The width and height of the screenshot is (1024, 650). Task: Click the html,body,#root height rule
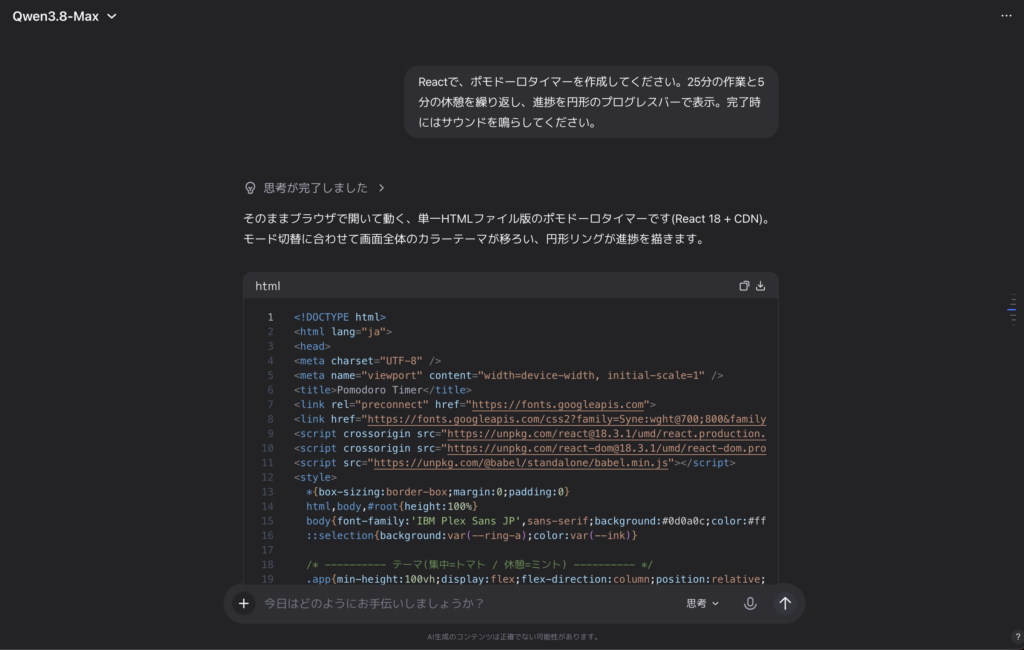(392, 507)
